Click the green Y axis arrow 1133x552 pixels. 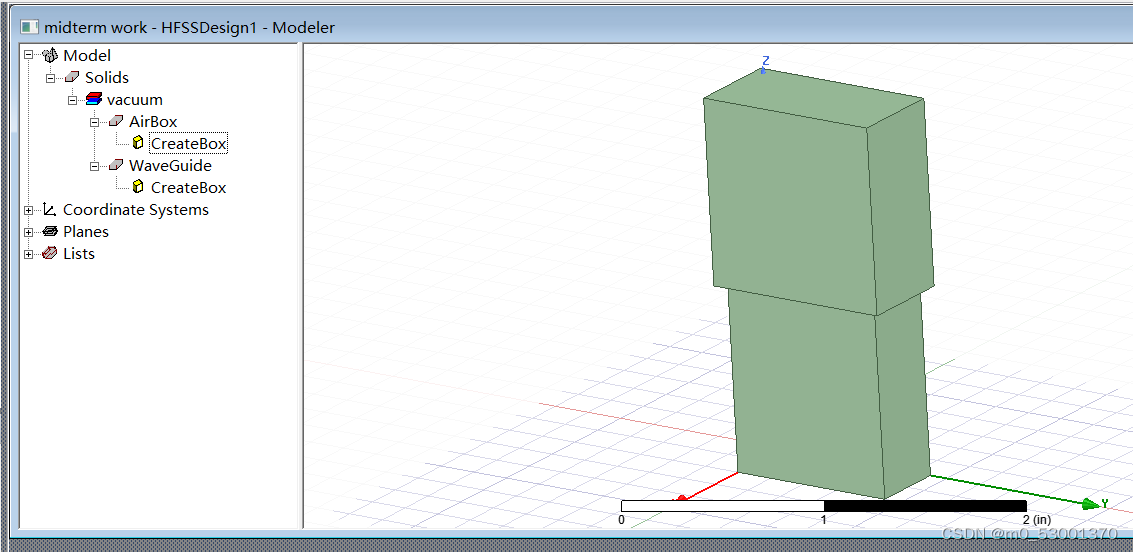point(1091,504)
